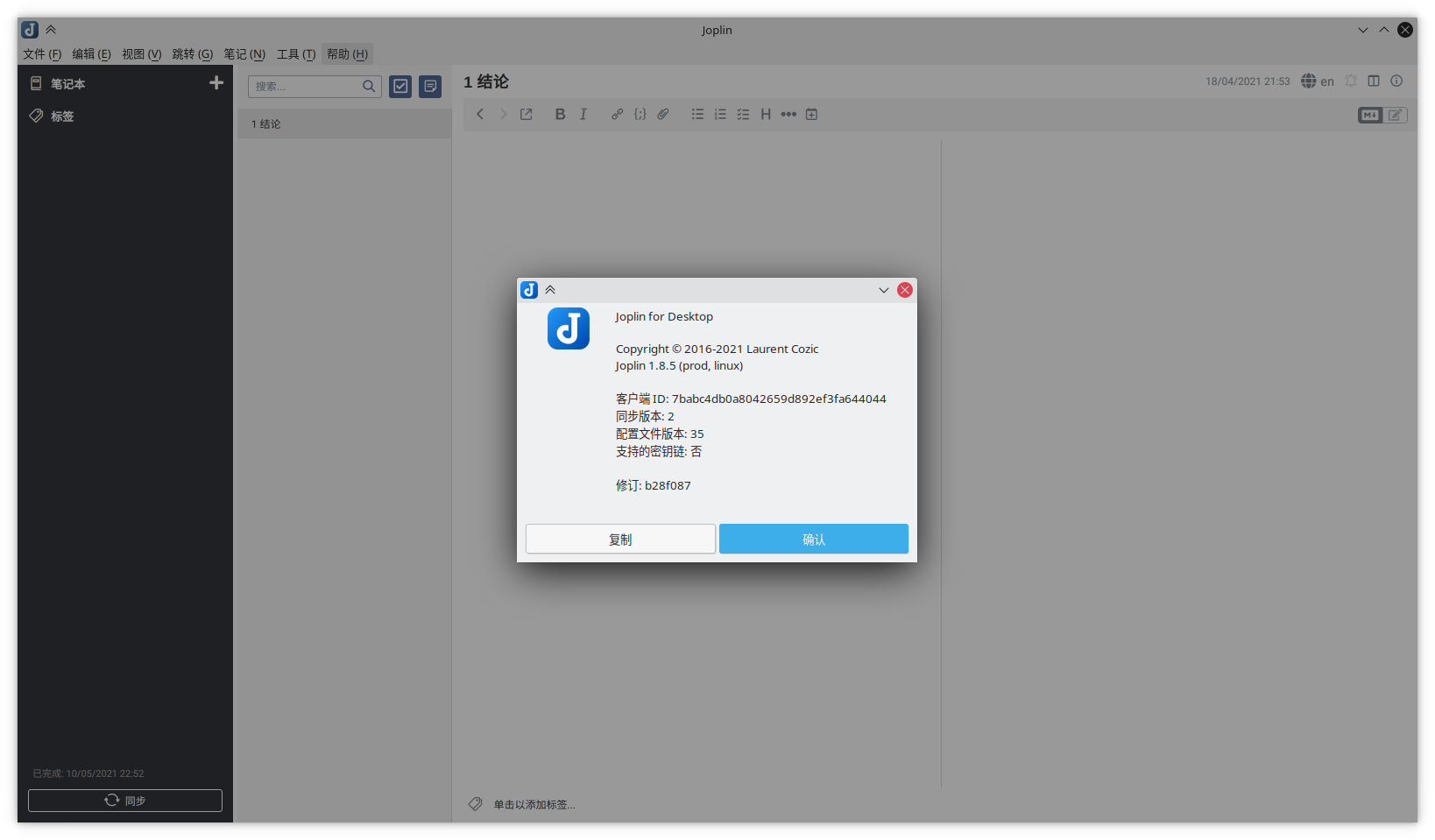This screenshot has width=1435, height=840.
Task: Insert a checkbox list
Action: click(x=743, y=114)
